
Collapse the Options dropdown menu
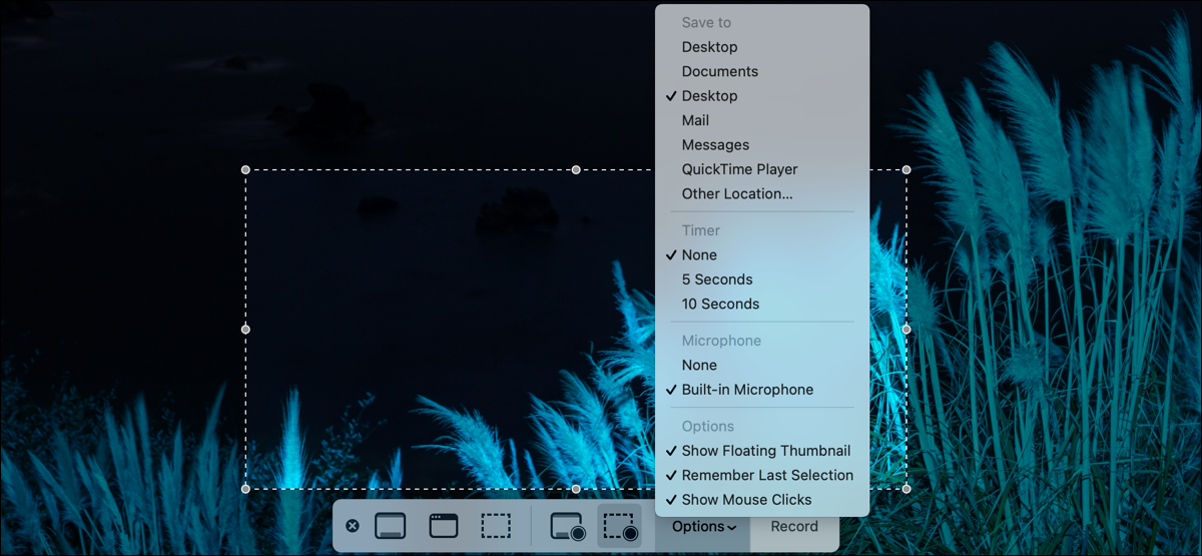[x=704, y=527]
